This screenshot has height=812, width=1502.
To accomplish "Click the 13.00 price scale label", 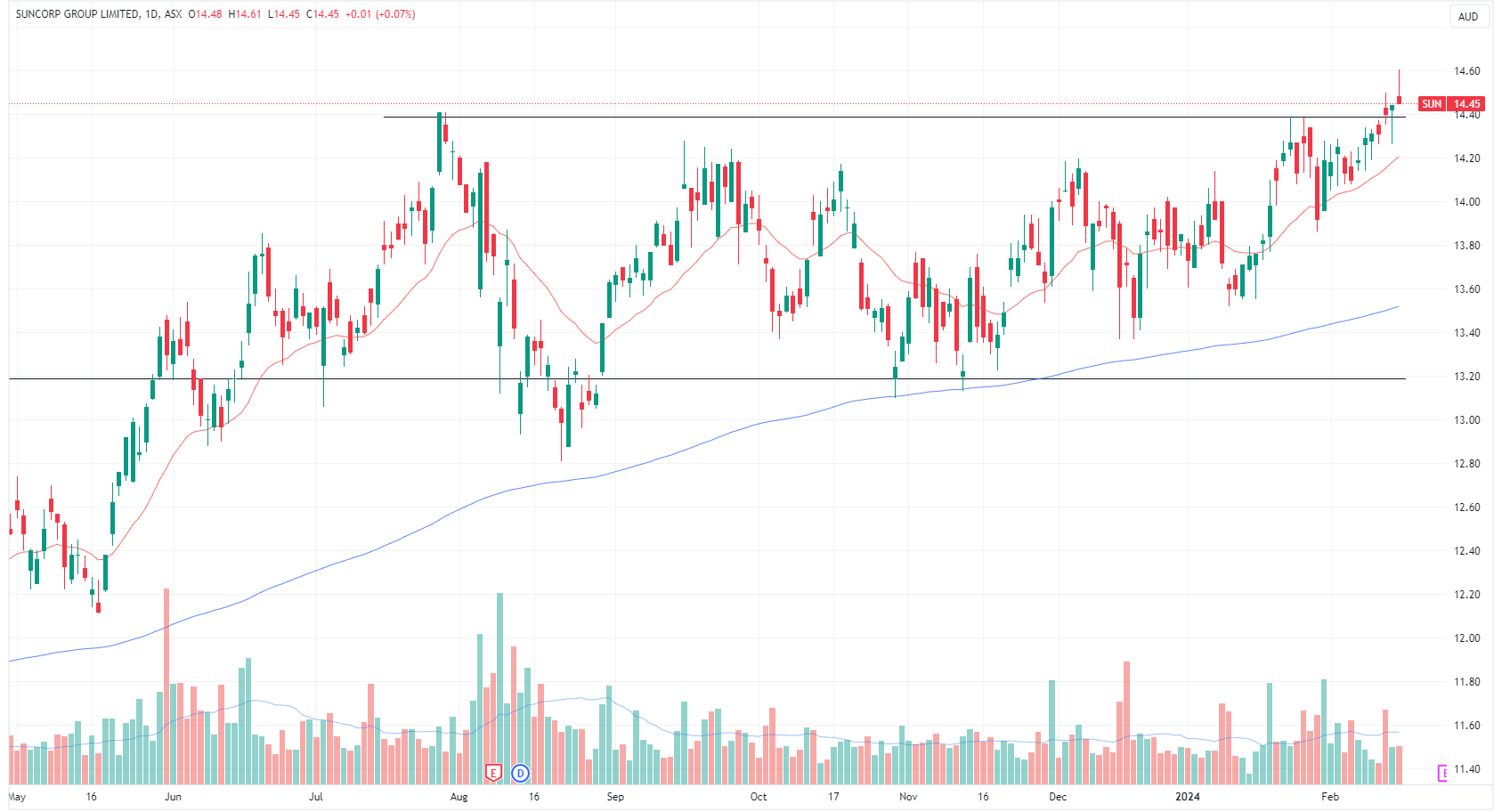I will [1466, 420].
